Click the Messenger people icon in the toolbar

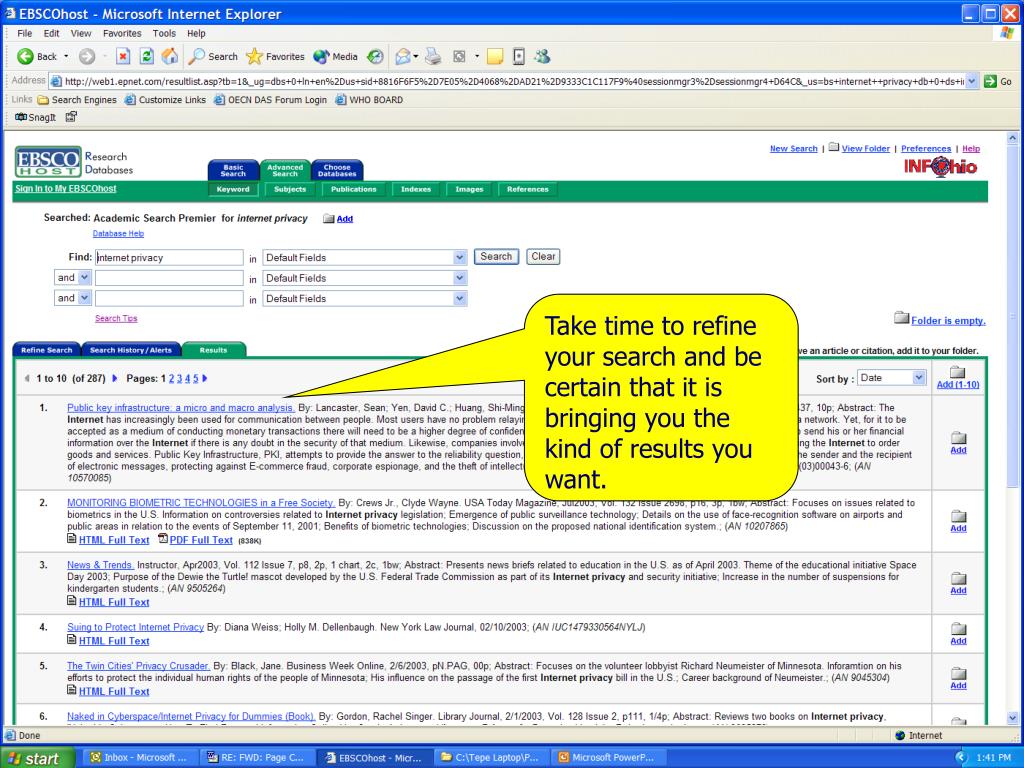click(542, 57)
